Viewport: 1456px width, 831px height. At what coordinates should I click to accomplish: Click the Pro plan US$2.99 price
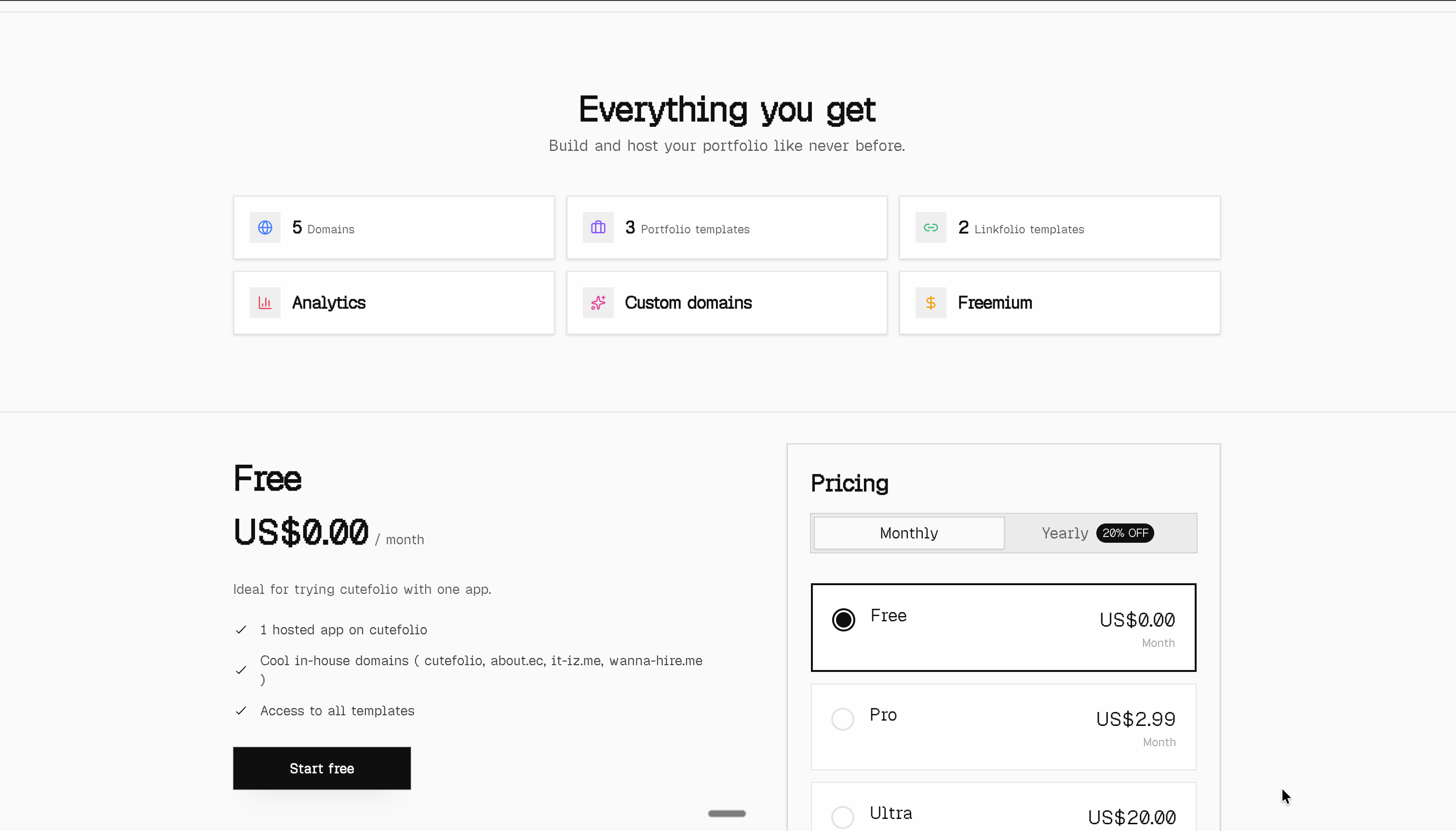[x=1135, y=719]
